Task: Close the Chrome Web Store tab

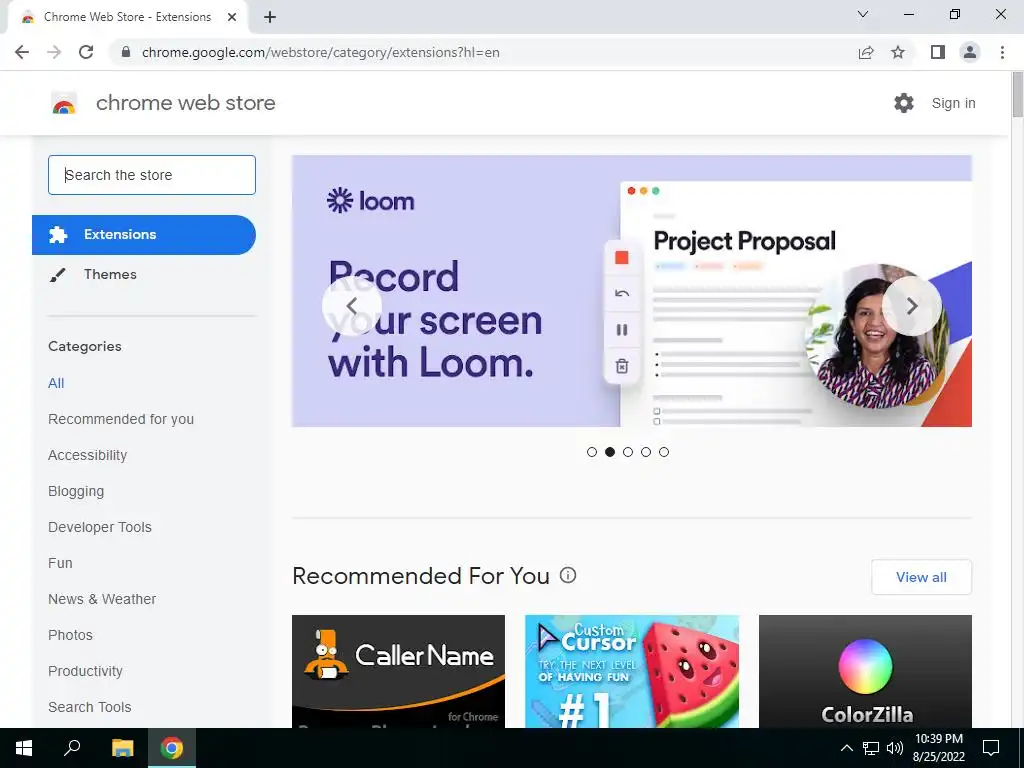Action: (232, 17)
